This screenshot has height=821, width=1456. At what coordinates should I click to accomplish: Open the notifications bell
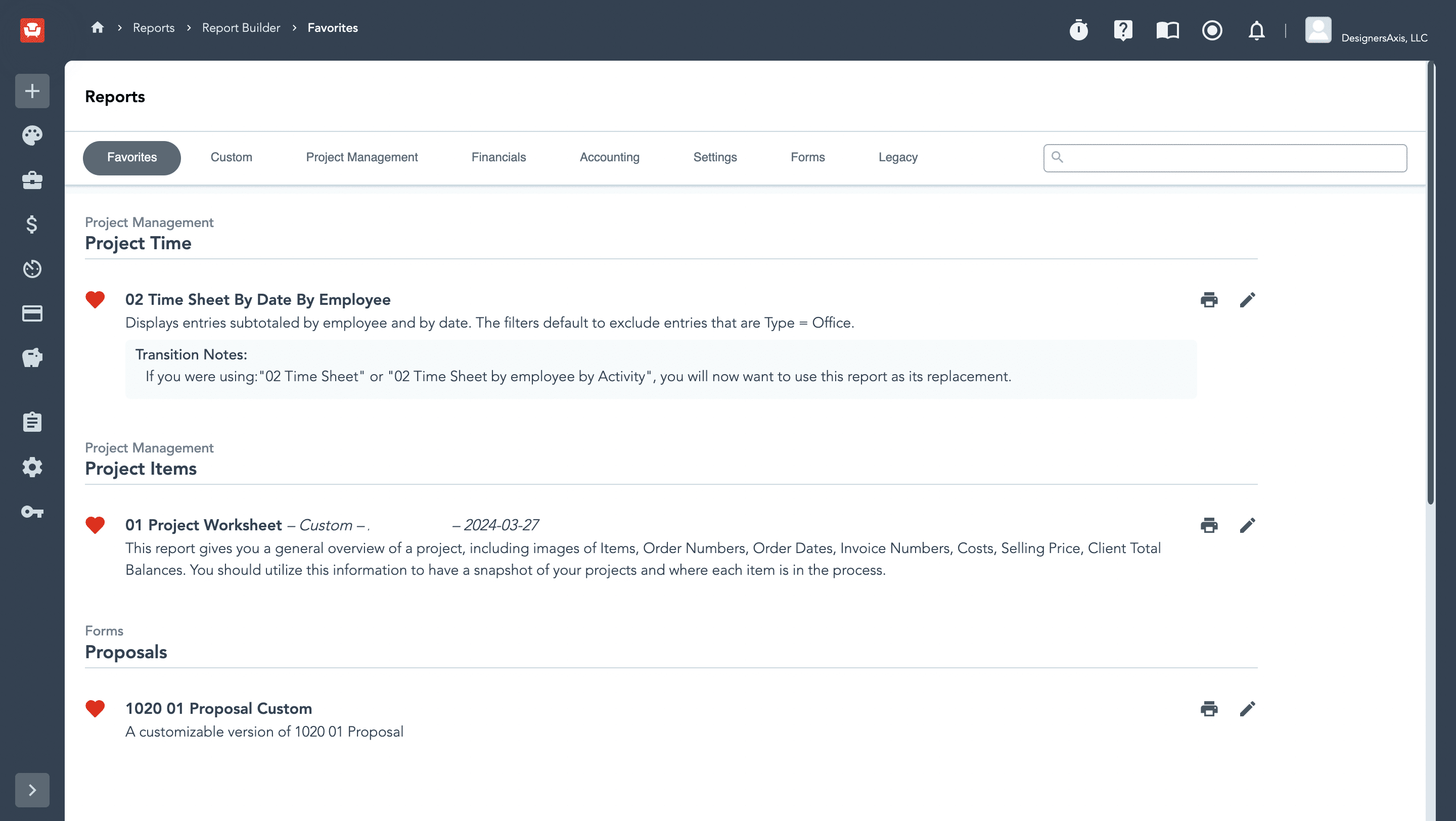click(x=1256, y=30)
